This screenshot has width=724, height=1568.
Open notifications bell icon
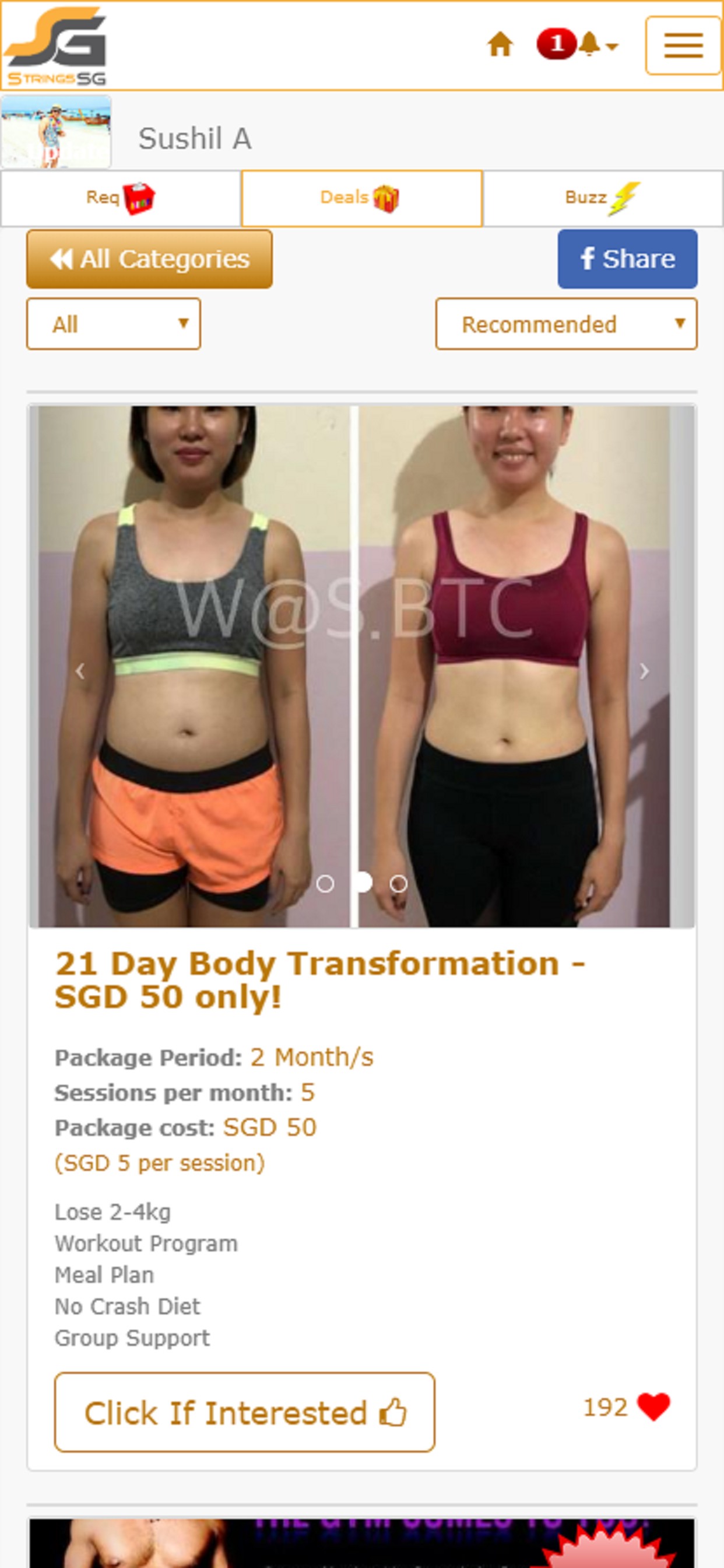[x=588, y=44]
